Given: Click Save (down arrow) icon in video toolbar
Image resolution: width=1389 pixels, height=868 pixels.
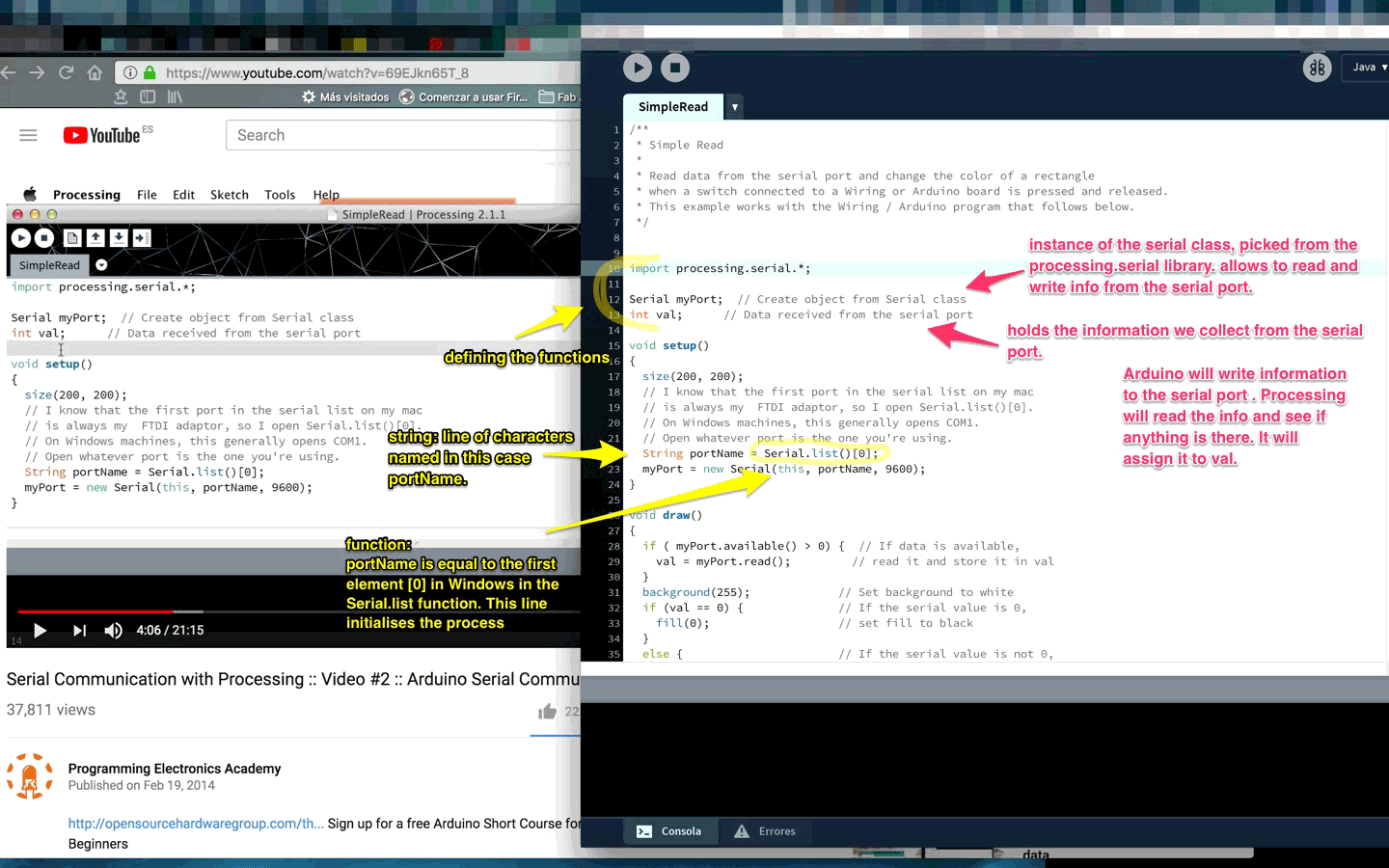Looking at the screenshot, I should point(119,237).
